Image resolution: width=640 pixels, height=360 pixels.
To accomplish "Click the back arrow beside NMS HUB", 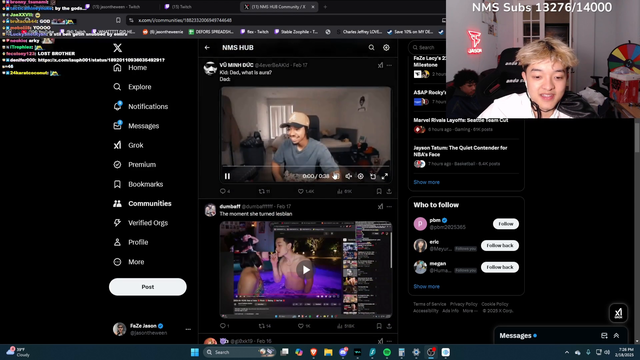I will 207,48.
